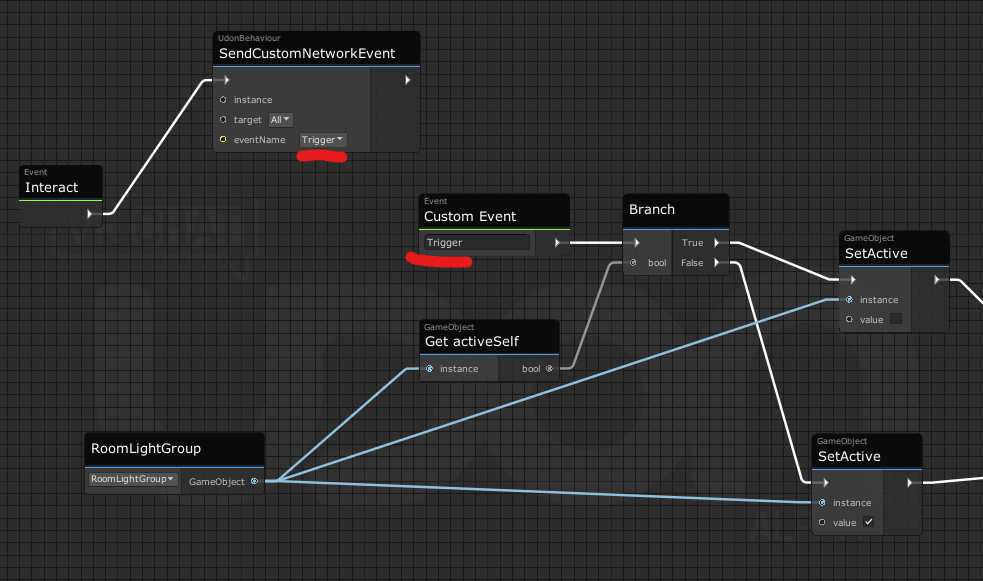
Task: Click the lower SetActive's flow output arrow
Action: [910, 482]
